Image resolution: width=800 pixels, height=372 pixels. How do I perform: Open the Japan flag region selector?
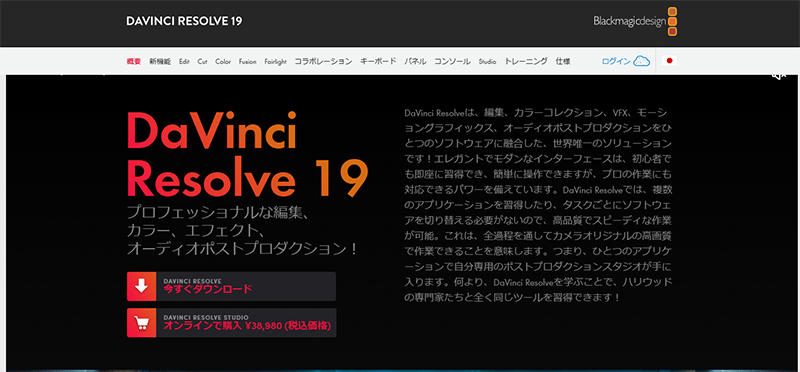[x=669, y=61]
